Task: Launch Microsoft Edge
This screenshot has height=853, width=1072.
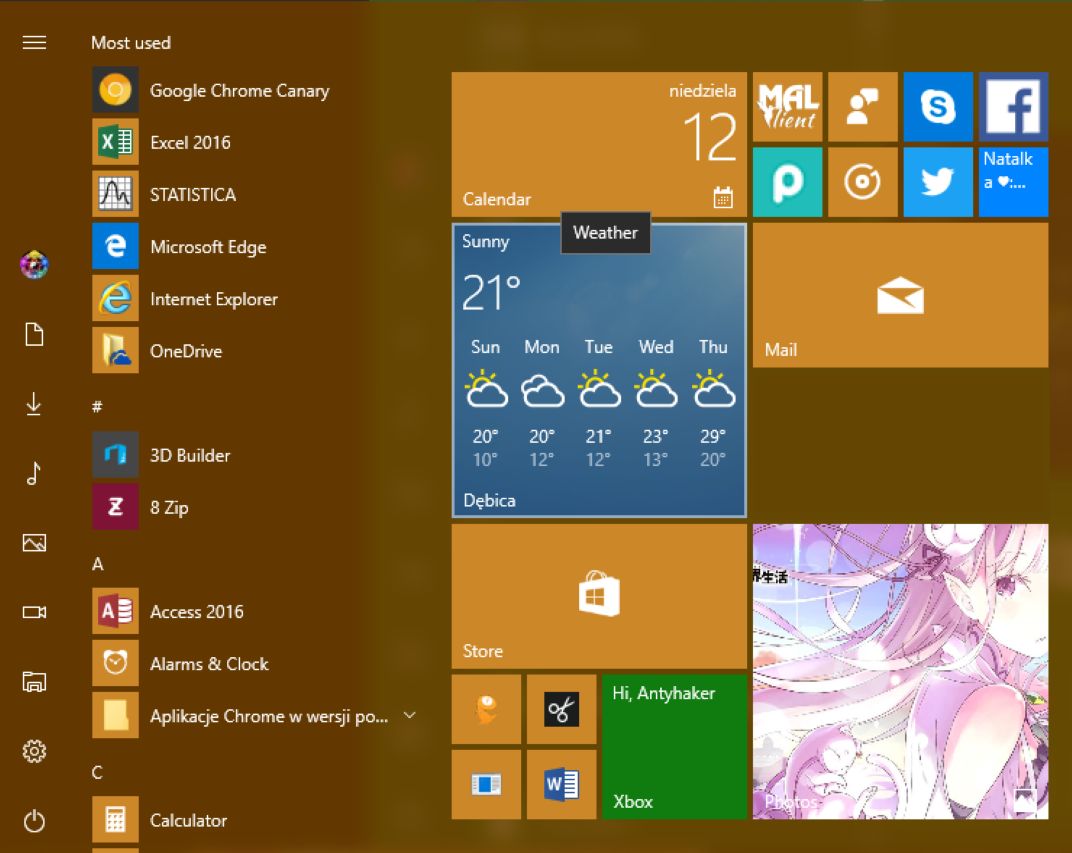Action: [x=180, y=246]
